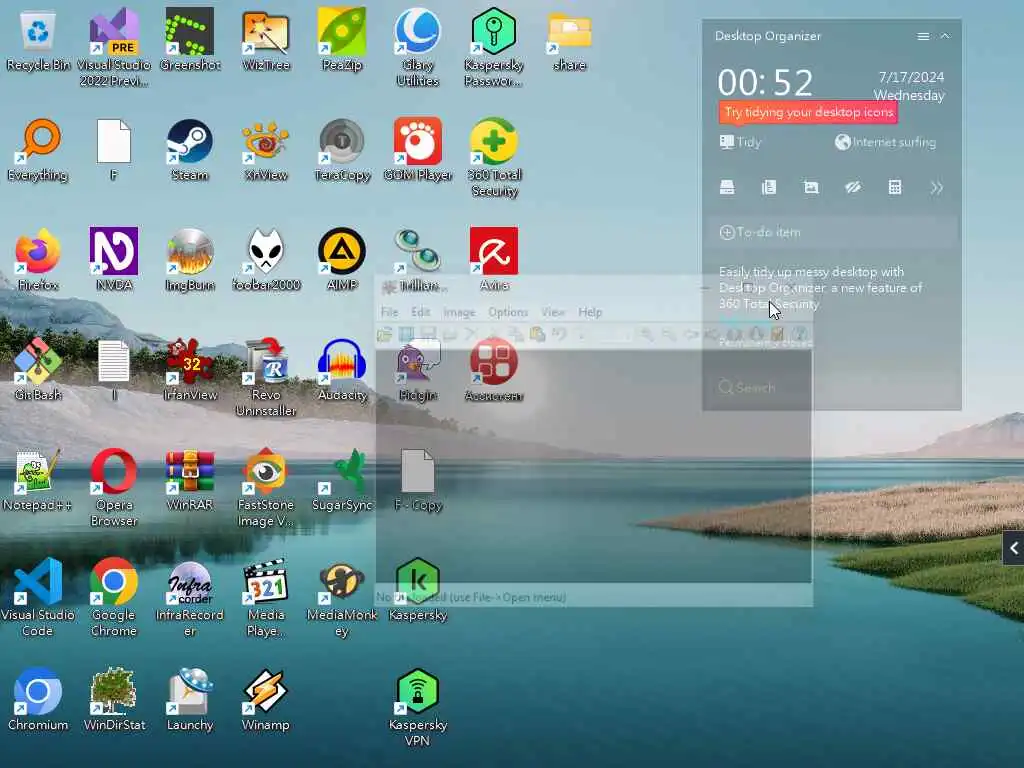Select the 'F - Copy' file
Screen dimensions: 1024x768
(x=417, y=480)
